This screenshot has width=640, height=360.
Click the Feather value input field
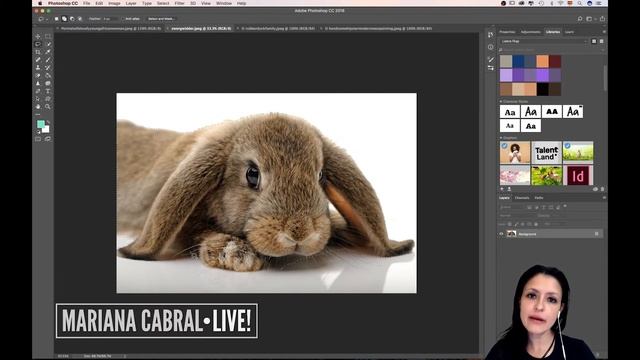110,19
